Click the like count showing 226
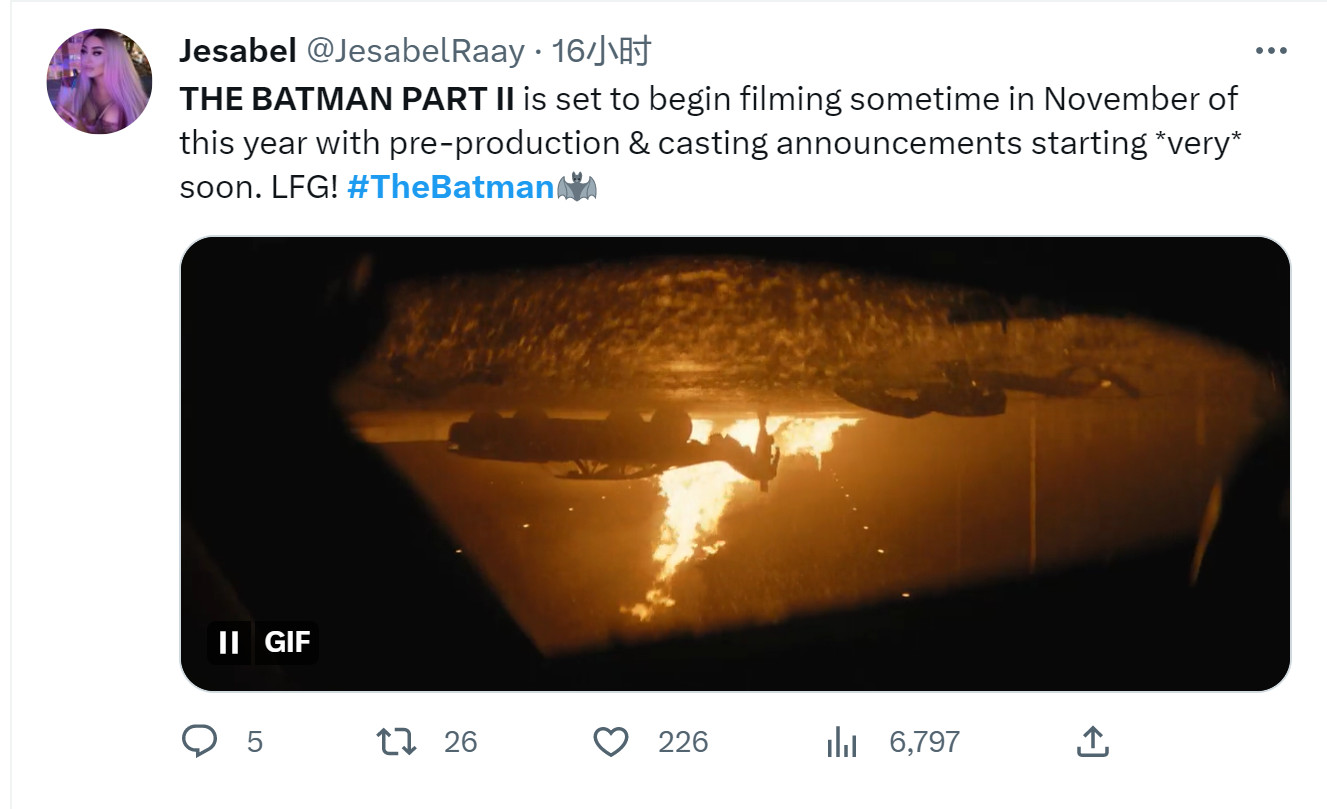The image size is (1327, 809). point(683,742)
